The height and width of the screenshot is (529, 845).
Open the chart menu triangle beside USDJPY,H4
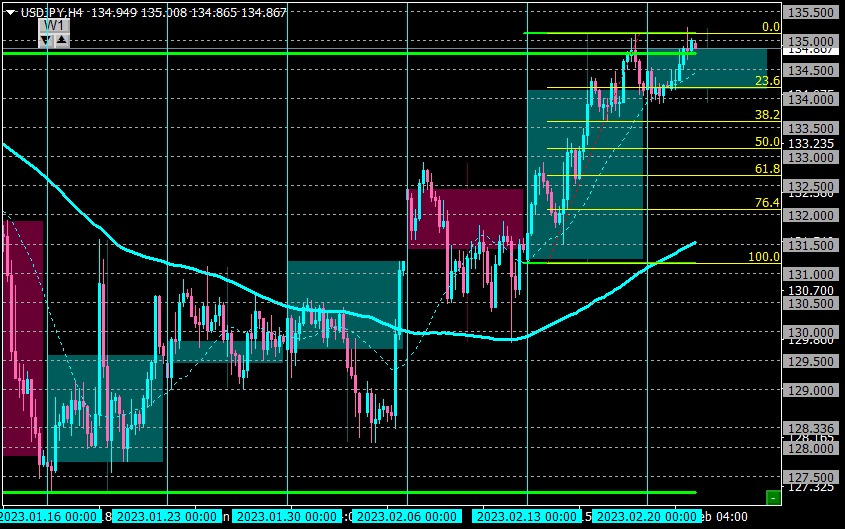click(x=10, y=13)
